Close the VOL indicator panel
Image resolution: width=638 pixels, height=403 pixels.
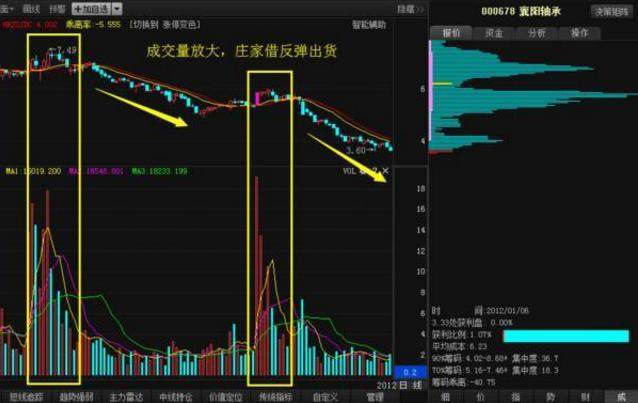pos(386,171)
